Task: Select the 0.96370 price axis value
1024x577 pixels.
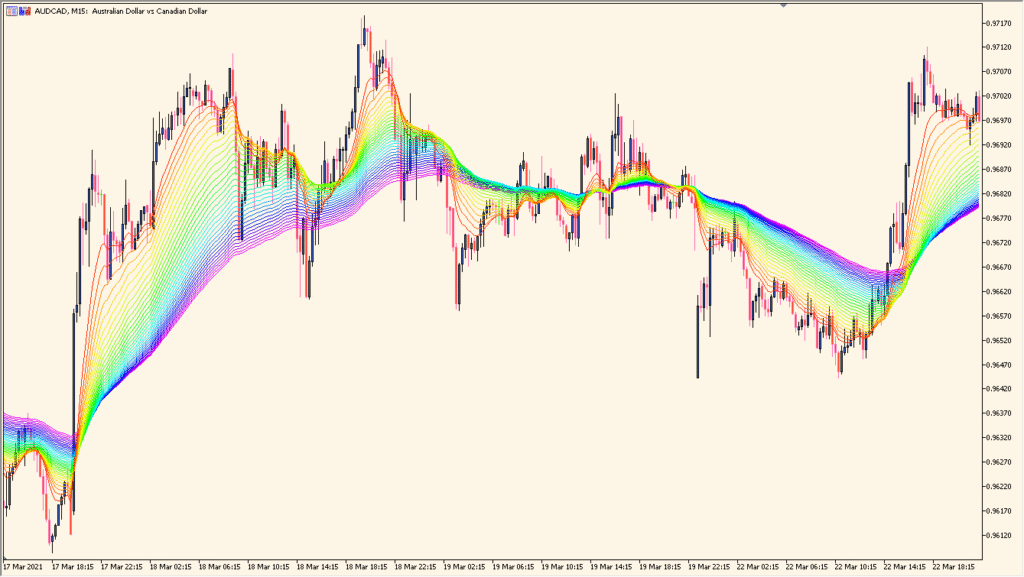Action: point(998,414)
